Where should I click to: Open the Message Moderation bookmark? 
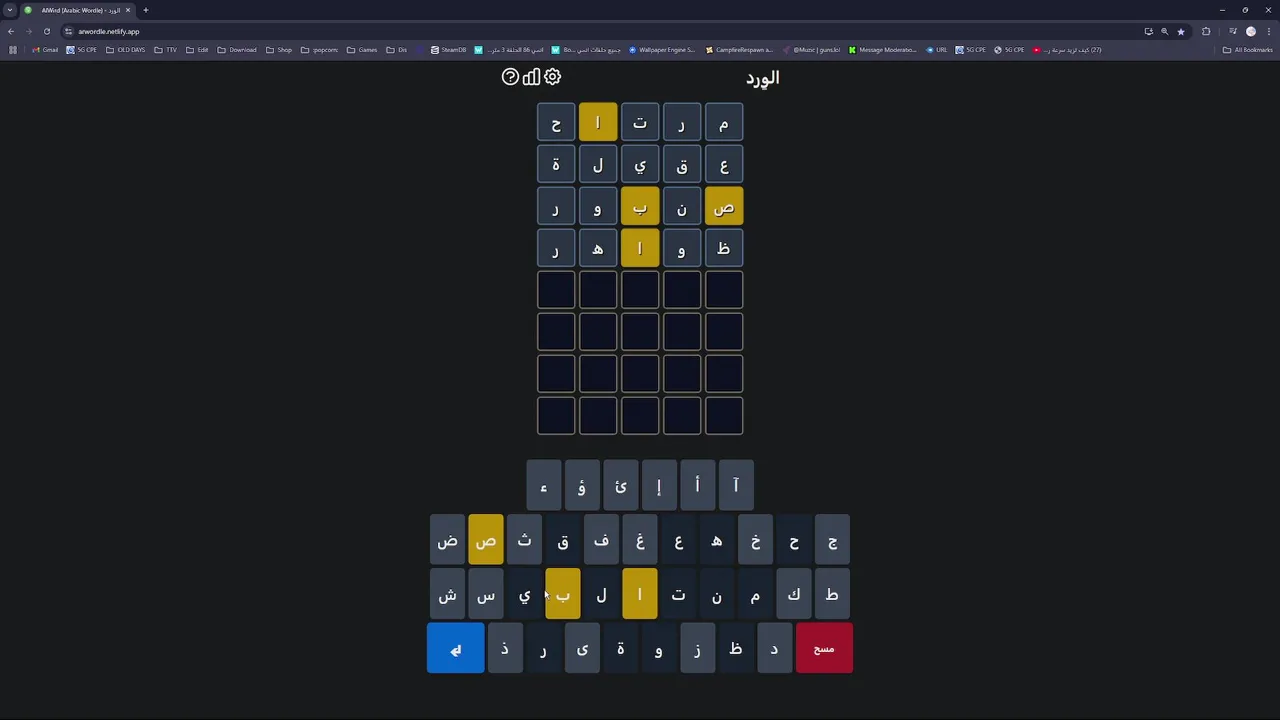tap(882, 50)
